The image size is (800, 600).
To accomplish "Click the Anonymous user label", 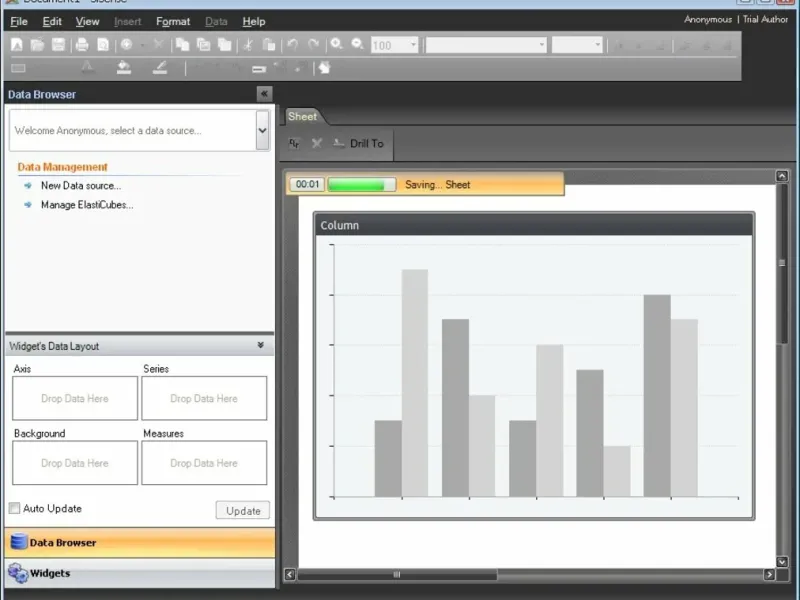I will pyautogui.click(x=708, y=19).
